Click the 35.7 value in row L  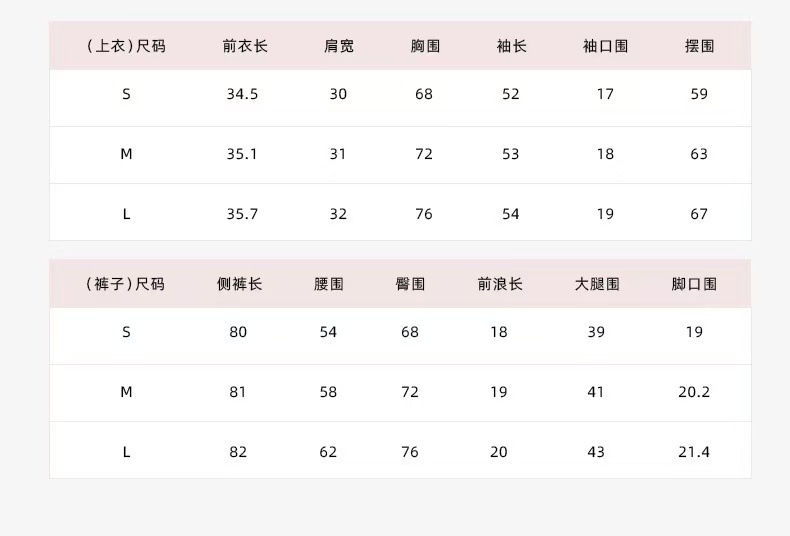point(242,214)
